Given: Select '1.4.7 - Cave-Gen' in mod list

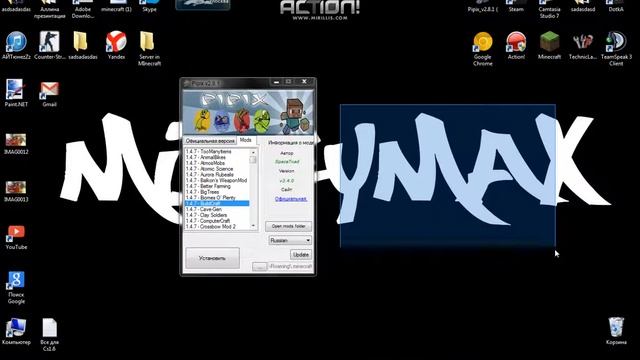Looking at the screenshot, I should tap(217, 209).
